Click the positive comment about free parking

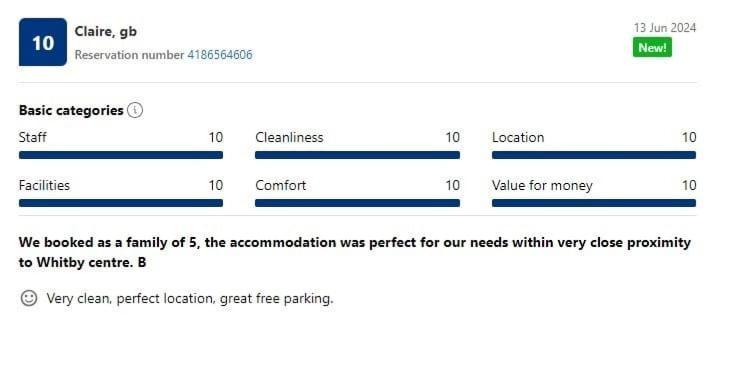coord(190,298)
